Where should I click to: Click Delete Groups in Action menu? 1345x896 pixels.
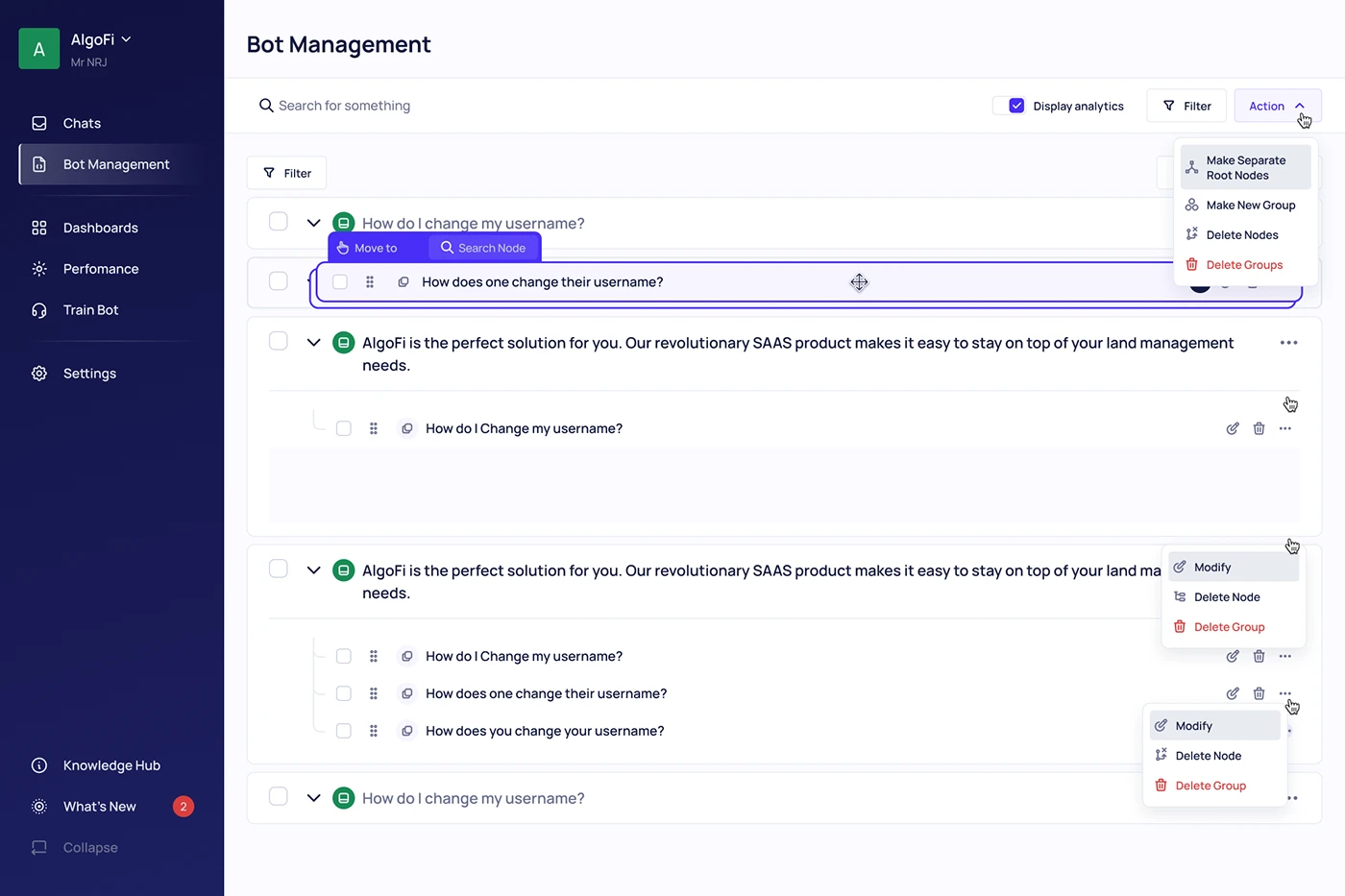point(1245,265)
